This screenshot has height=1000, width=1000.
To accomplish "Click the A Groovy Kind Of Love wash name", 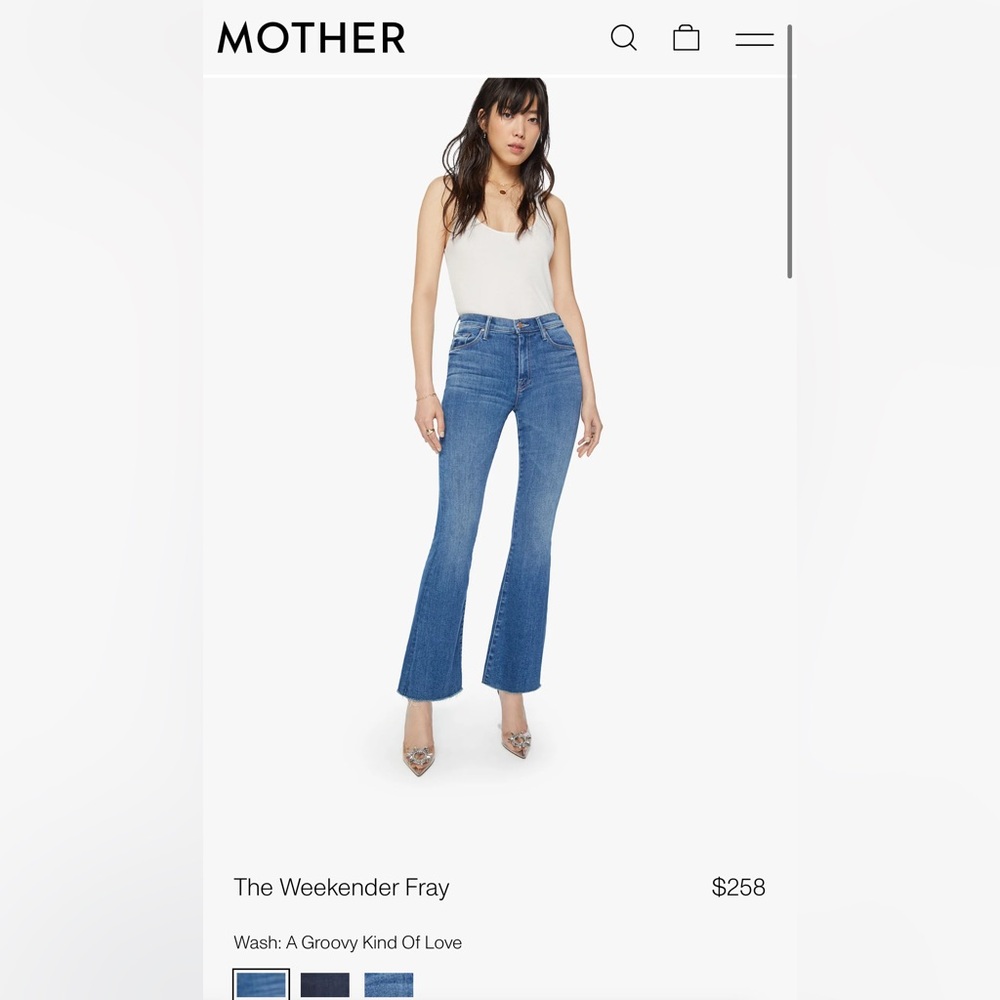I will click(x=374, y=942).
